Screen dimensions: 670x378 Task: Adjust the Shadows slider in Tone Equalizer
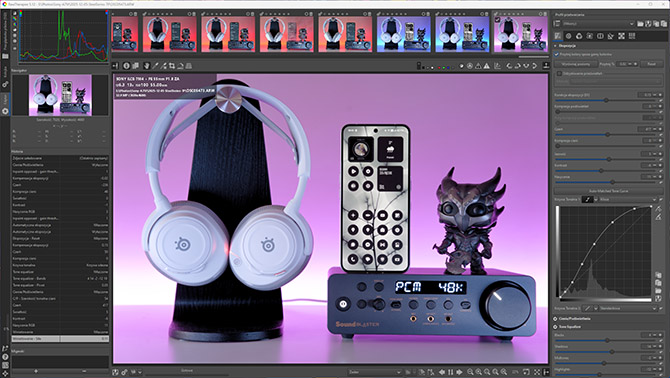click(612, 352)
